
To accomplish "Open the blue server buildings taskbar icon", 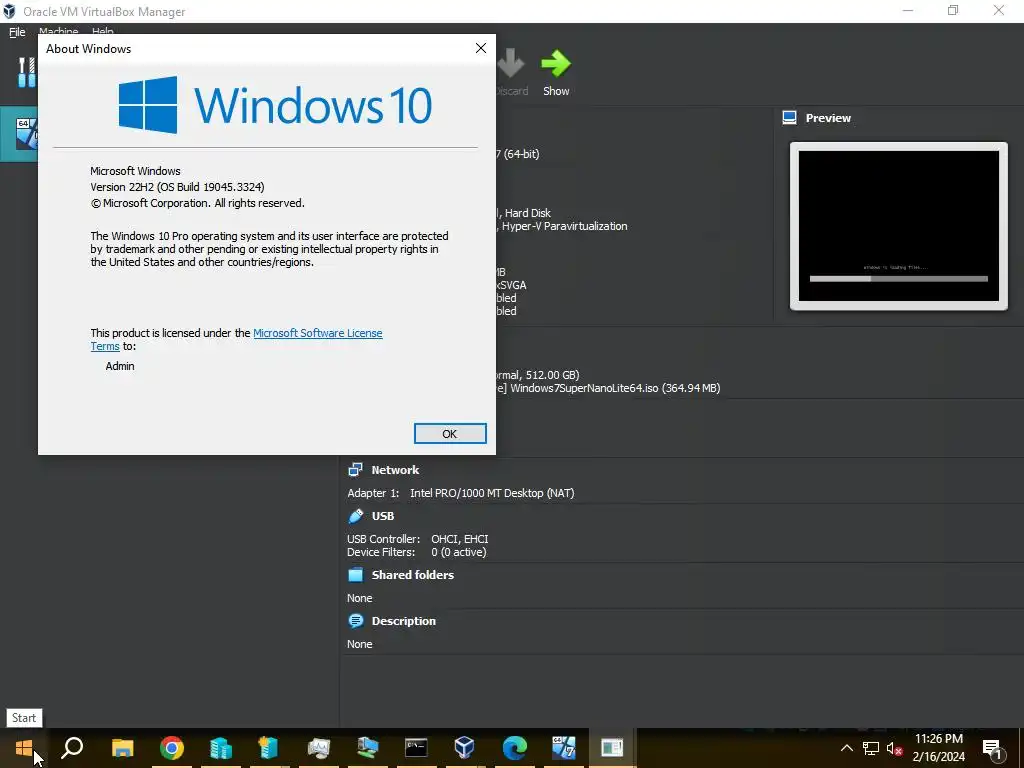I will pos(221,748).
